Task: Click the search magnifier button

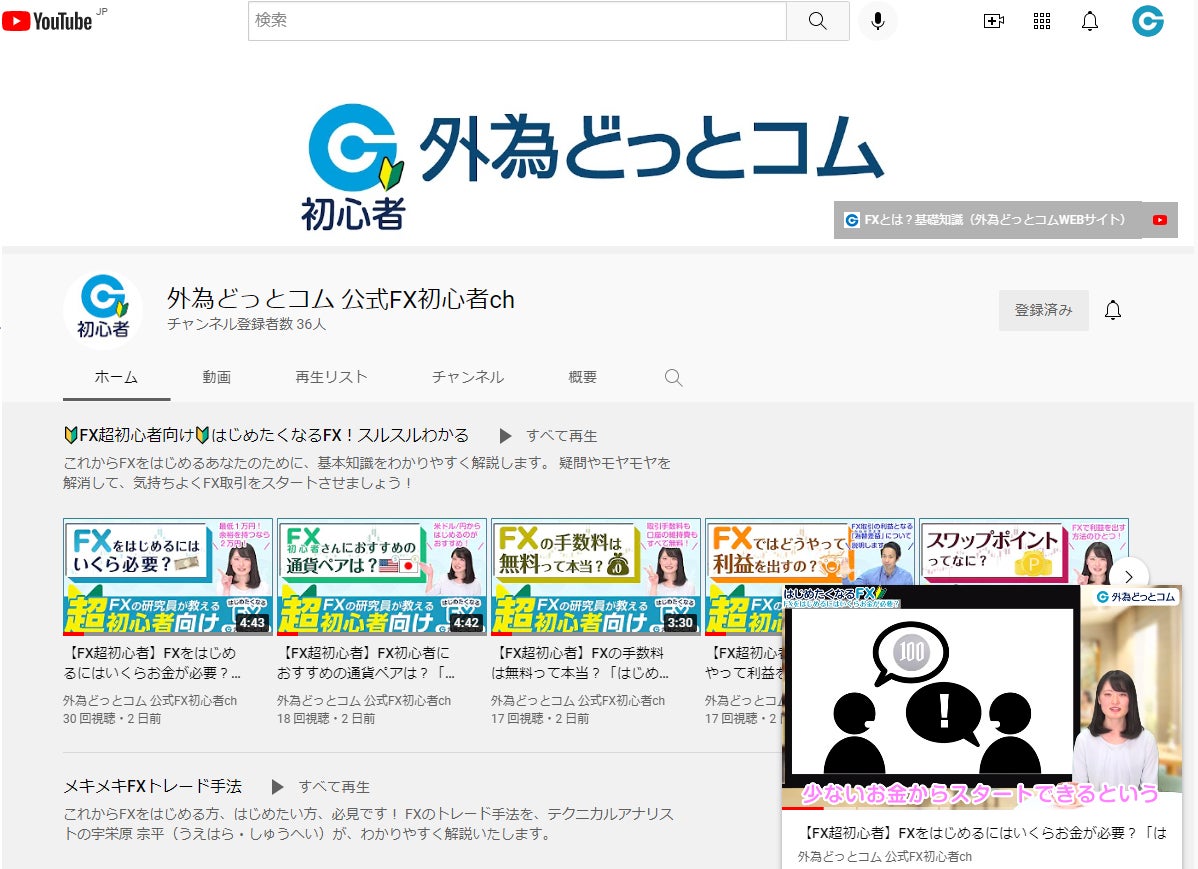Action: (818, 21)
